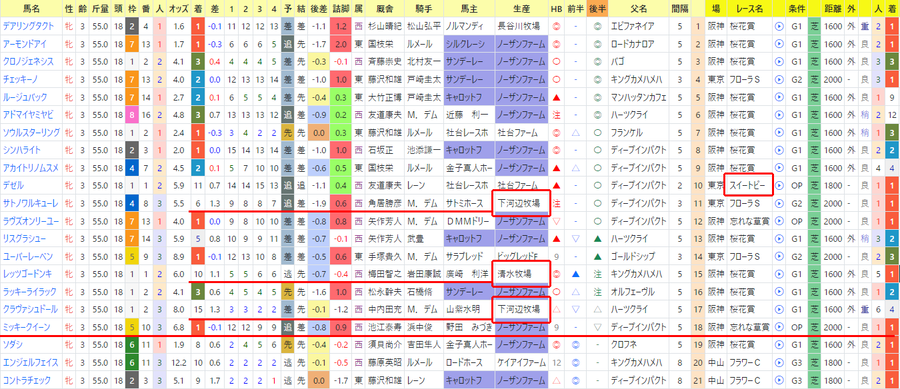The width and height of the screenshot is (900, 389).
Task: Click the play icon in レッツゴードンキ's row
Action: [779, 274]
